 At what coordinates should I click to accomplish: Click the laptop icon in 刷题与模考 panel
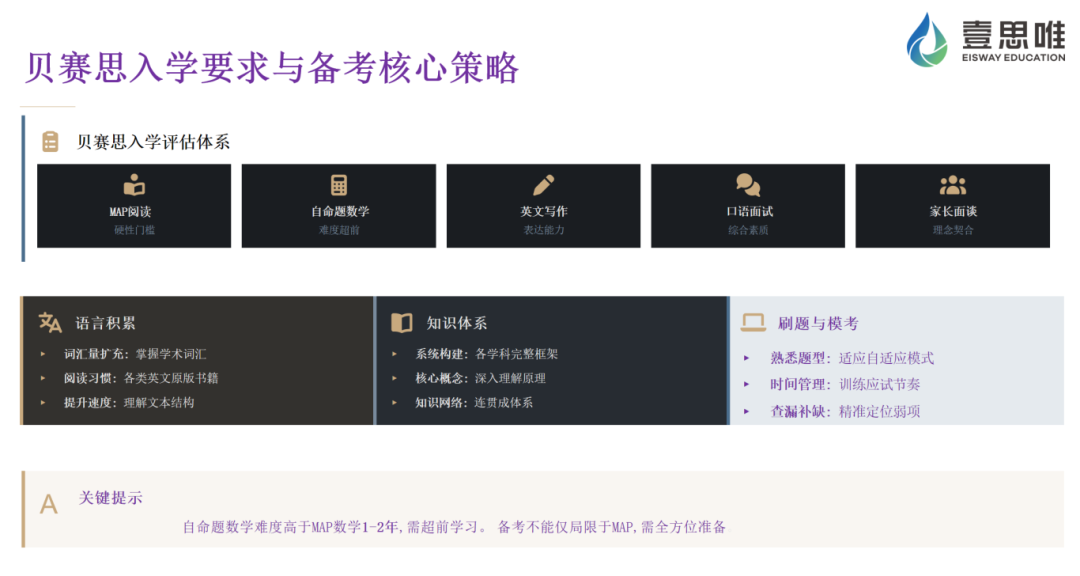(x=753, y=321)
